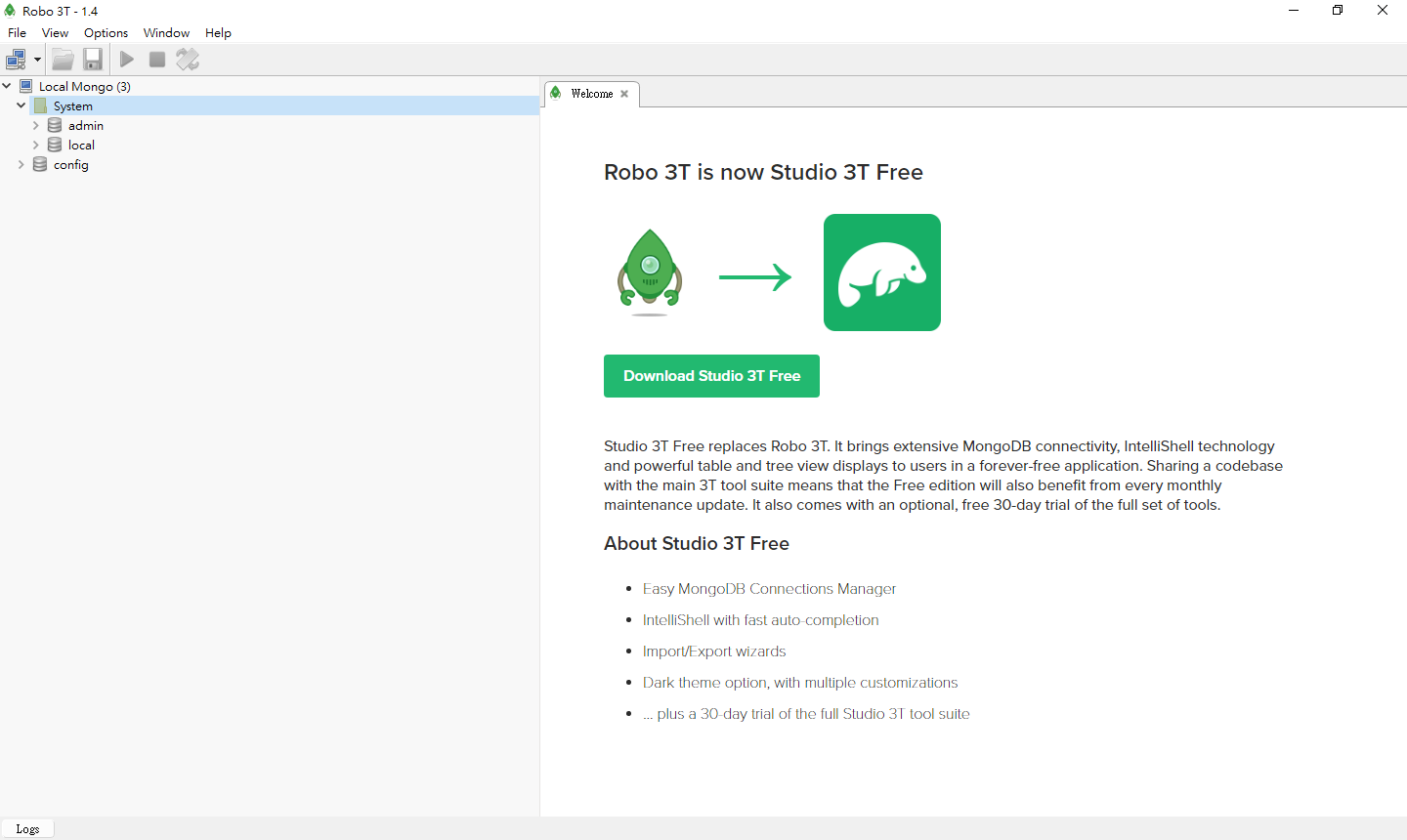Collapse the Local Mongo connection node
Image resolution: width=1407 pixels, height=840 pixels.
pyautogui.click(x=7, y=86)
